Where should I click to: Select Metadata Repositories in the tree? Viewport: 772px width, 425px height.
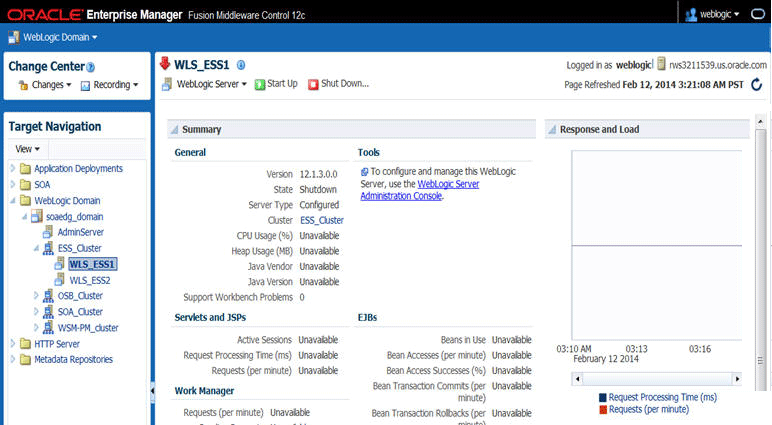click(73, 360)
